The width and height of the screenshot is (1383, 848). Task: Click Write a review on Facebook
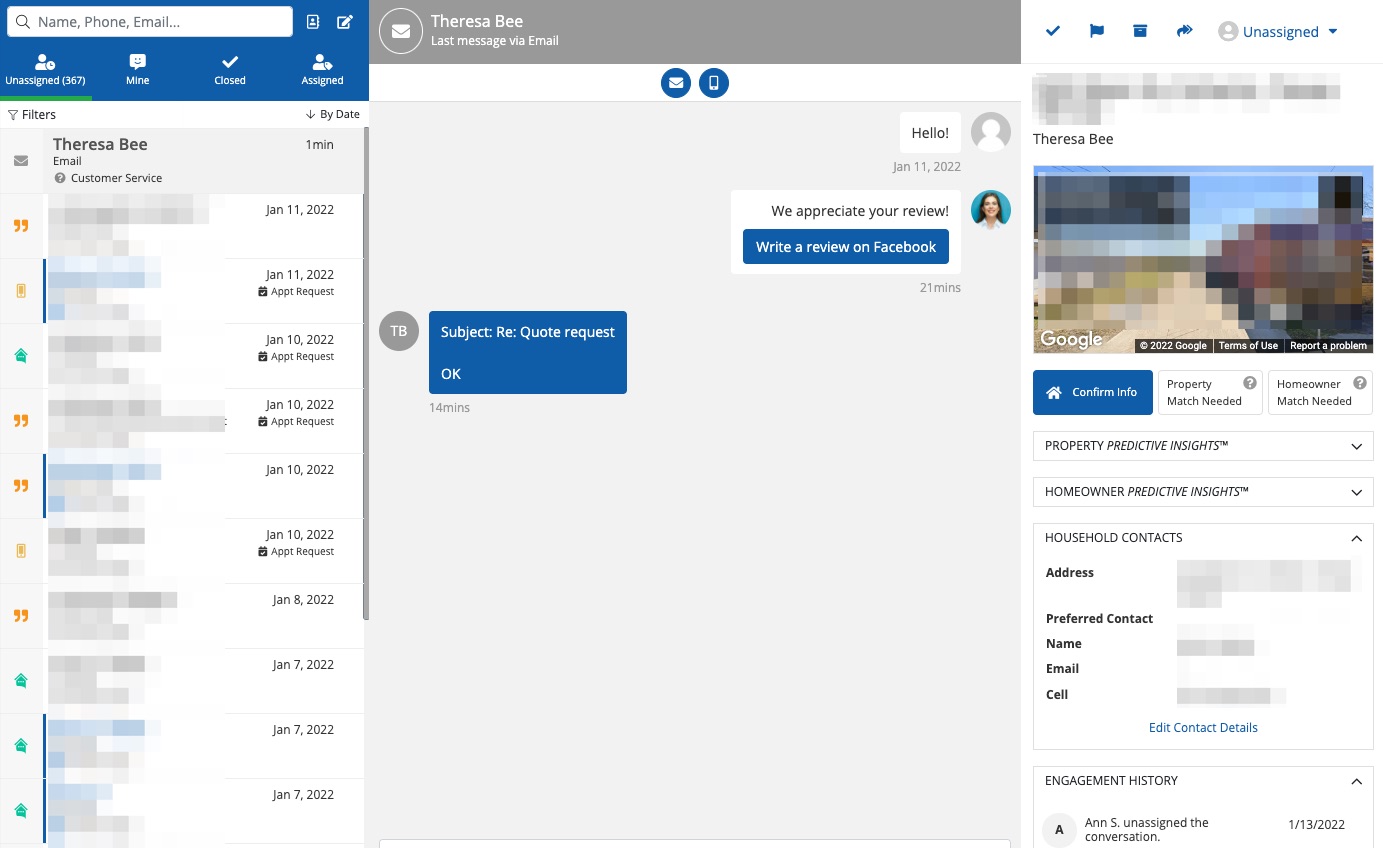pyautogui.click(x=845, y=247)
